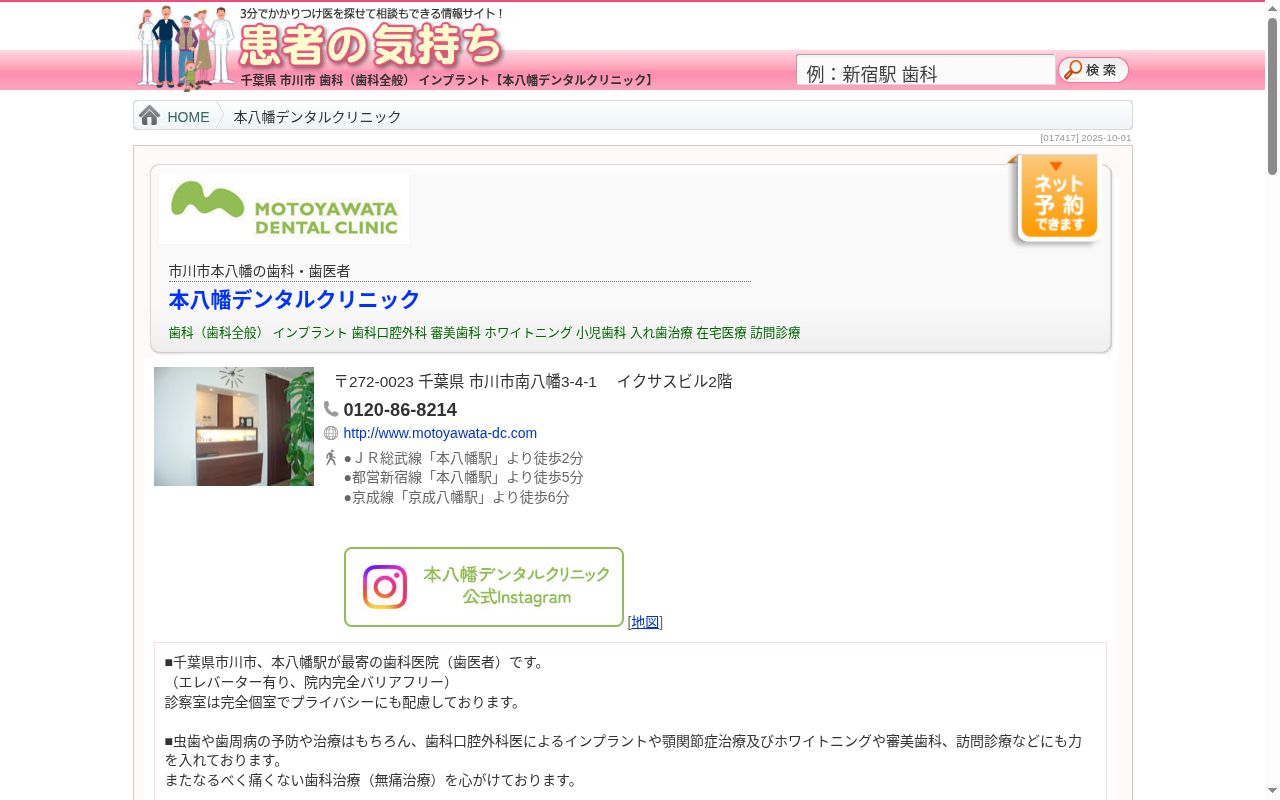
Task: Select the ホワイトニング specialty tag
Action: click(528, 333)
